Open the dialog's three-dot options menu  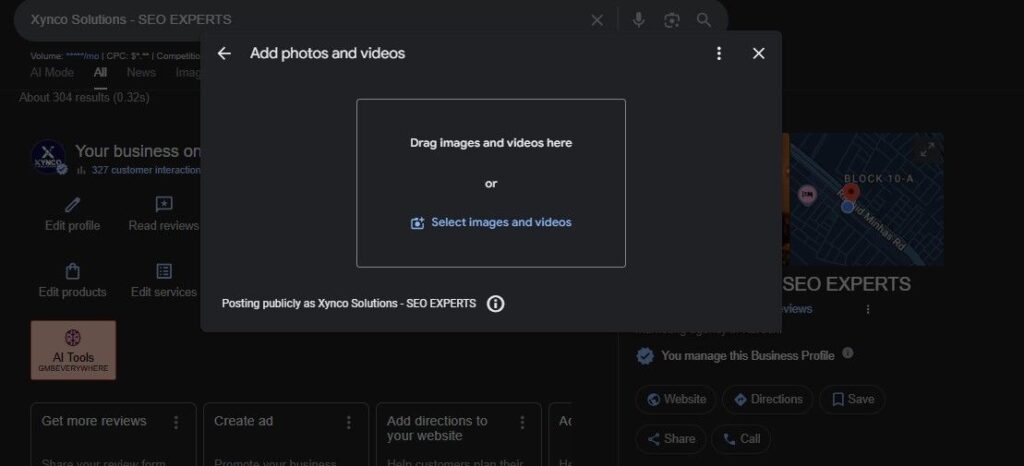click(718, 54)
